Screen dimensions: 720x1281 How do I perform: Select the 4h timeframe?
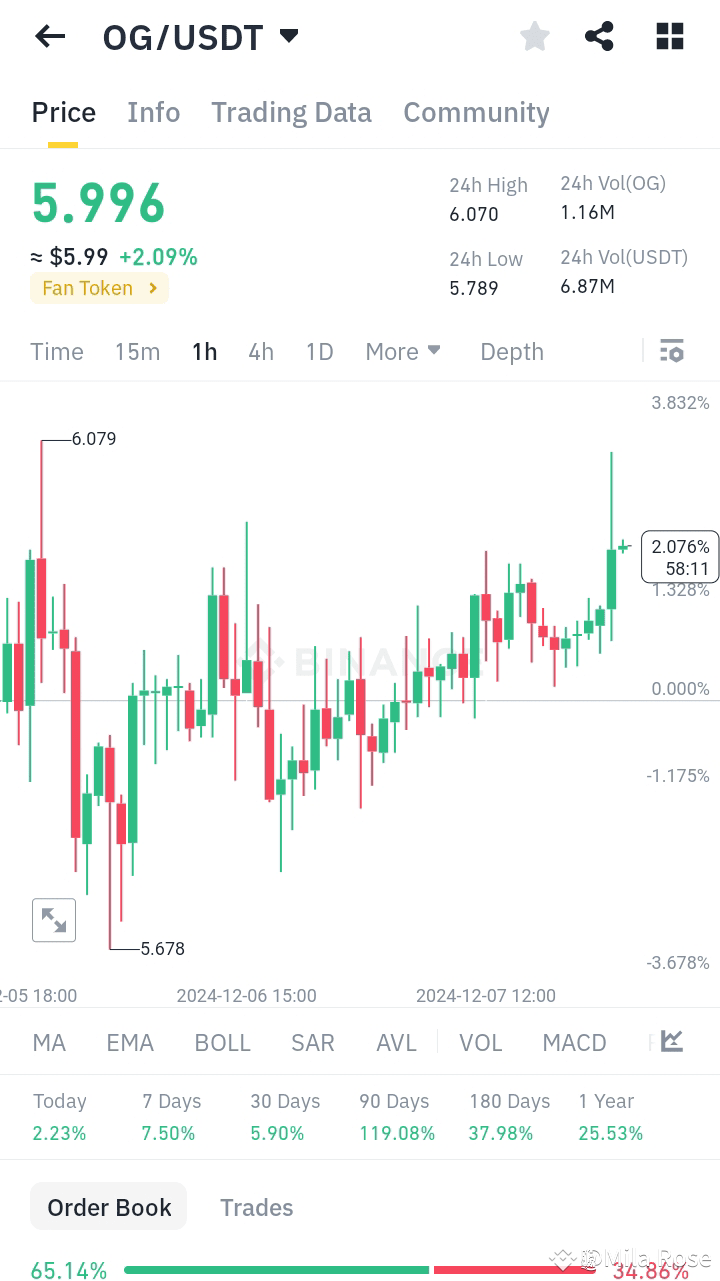tap(261, 351)
